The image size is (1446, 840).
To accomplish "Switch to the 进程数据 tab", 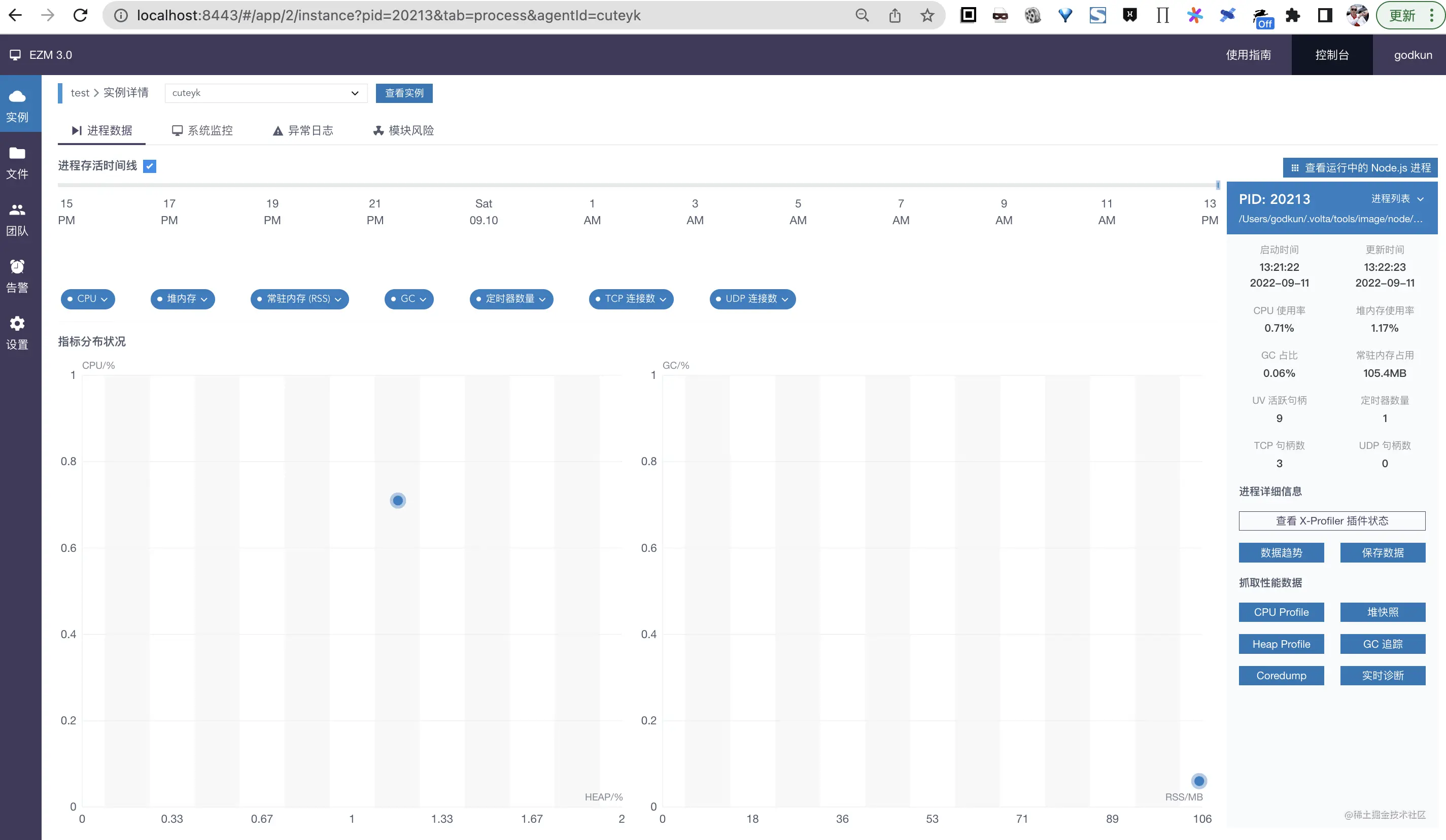I will coord(101,130).
